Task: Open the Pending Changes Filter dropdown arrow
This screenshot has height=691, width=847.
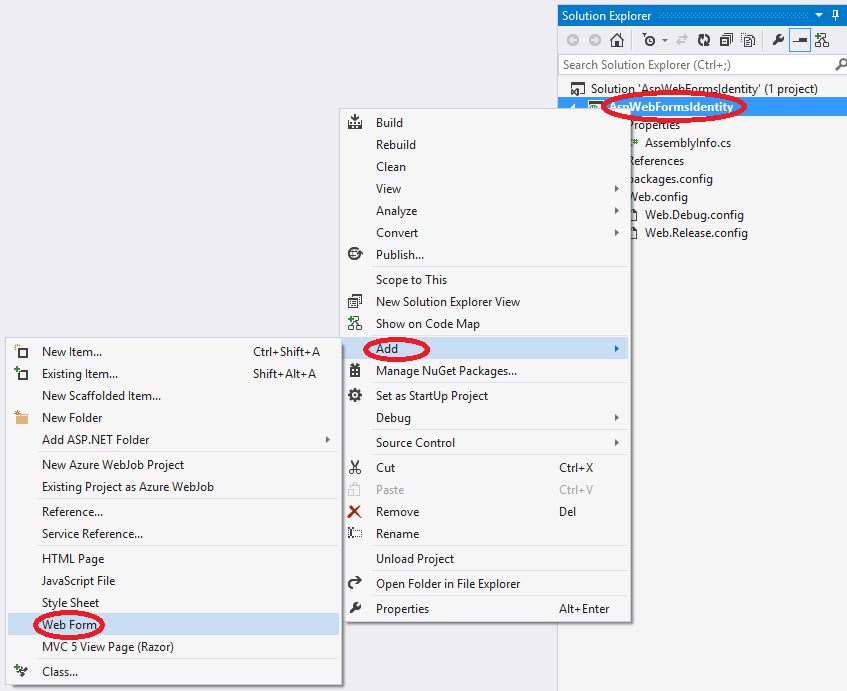Action: (x=665, y=41)
